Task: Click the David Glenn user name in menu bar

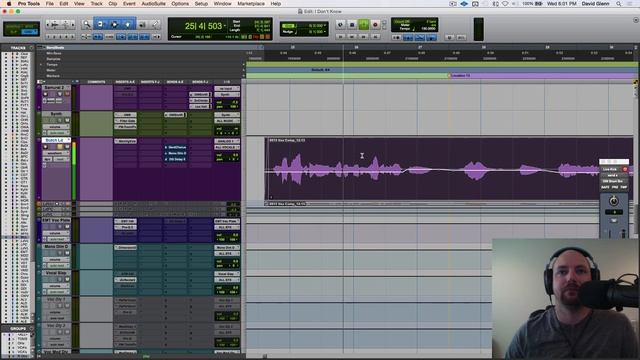Action: 595,4
